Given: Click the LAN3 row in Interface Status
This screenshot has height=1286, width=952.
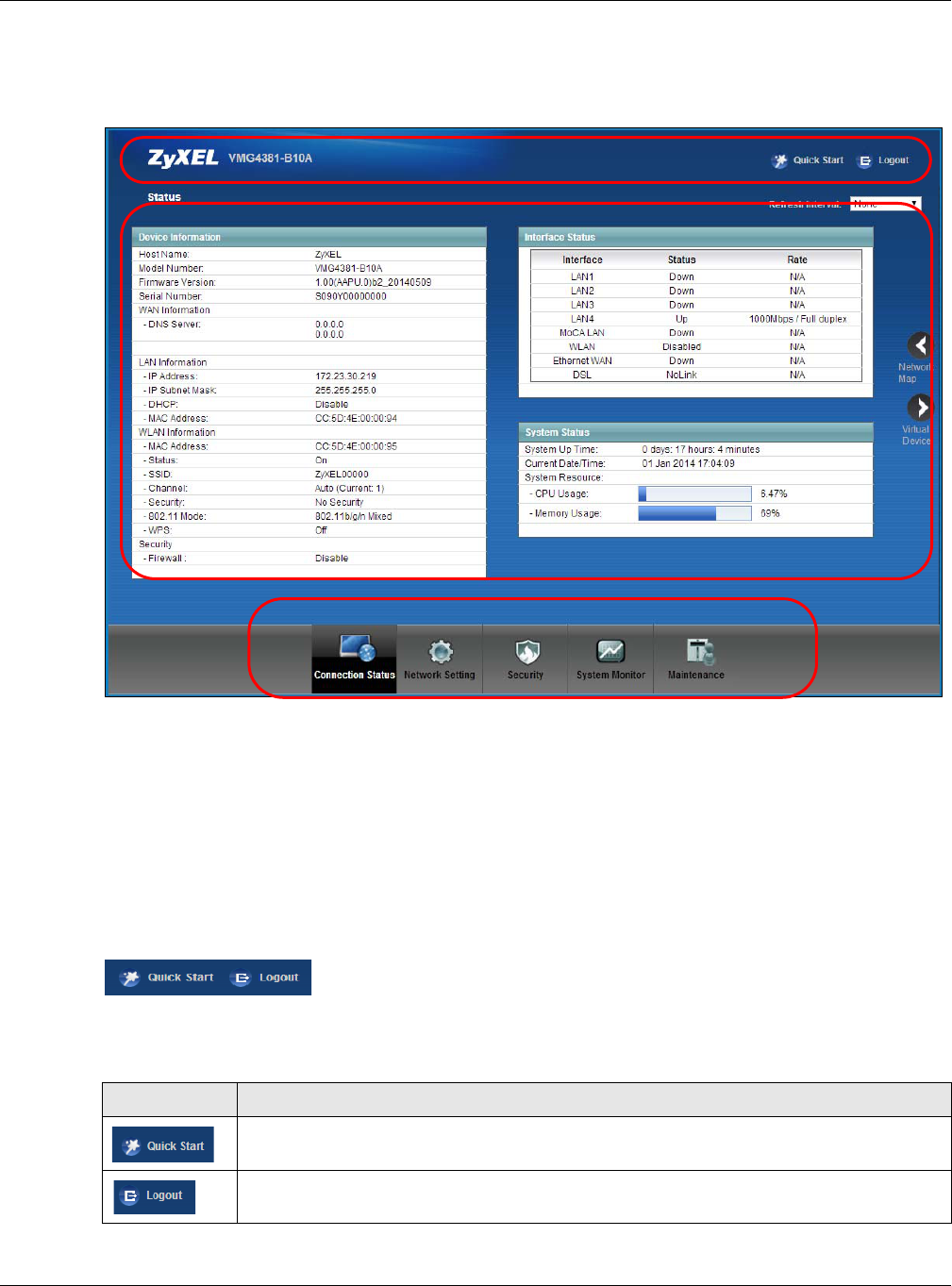Looking at the screenshot, I should point(696,305).
